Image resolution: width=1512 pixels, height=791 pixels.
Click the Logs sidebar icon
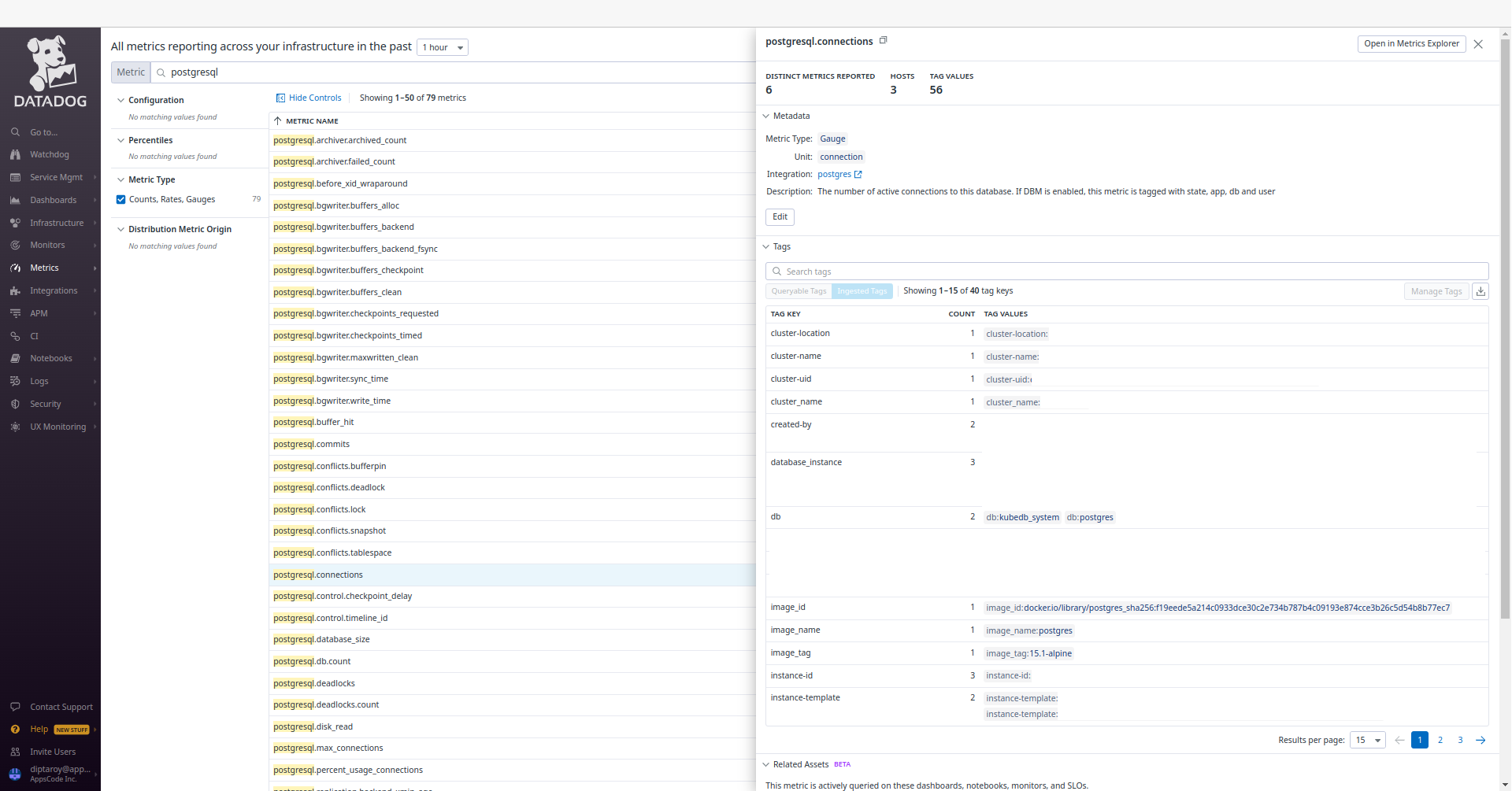[16, 381]
